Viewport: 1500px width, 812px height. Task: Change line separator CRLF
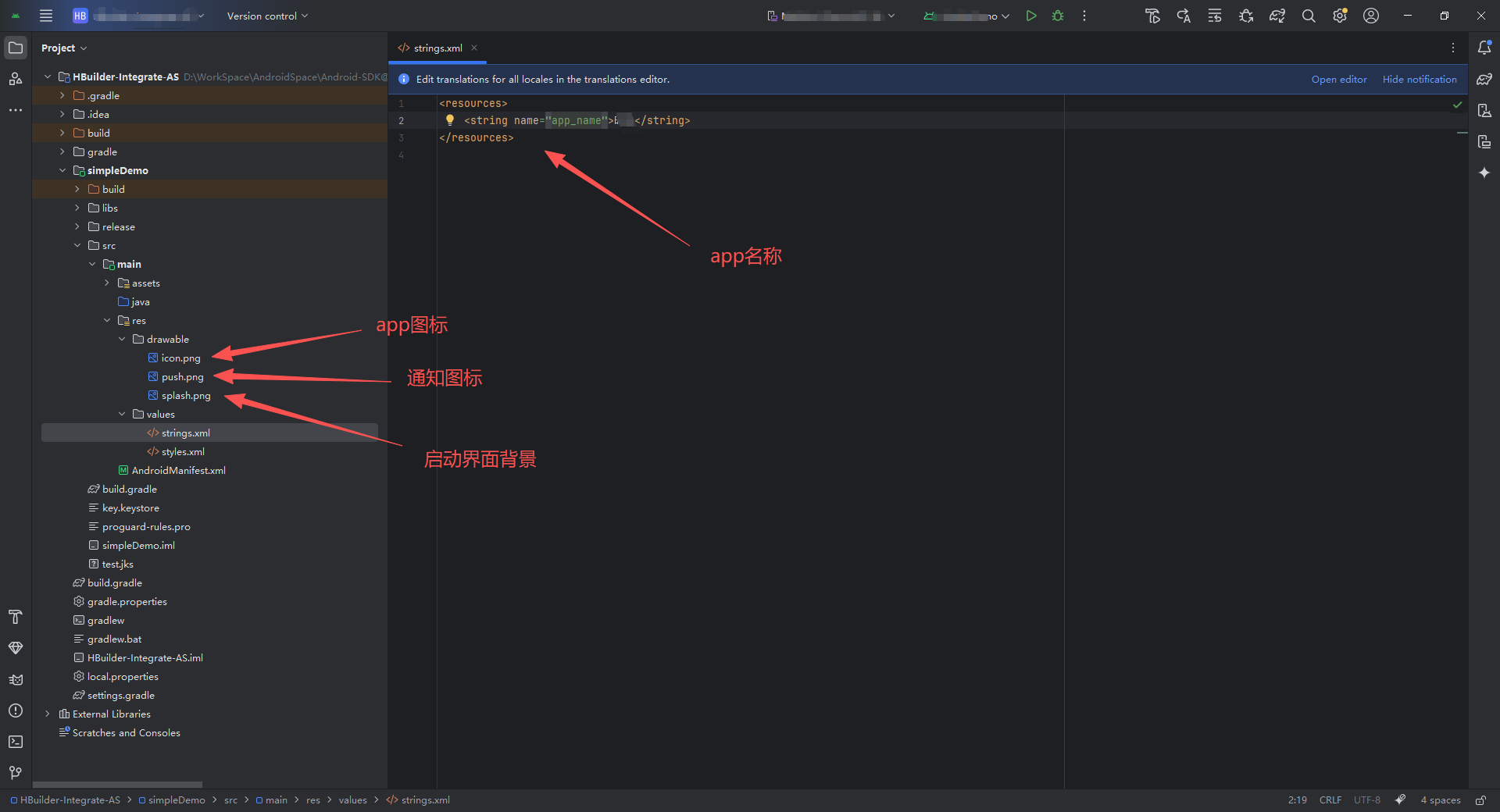[x=1330, y=800]
